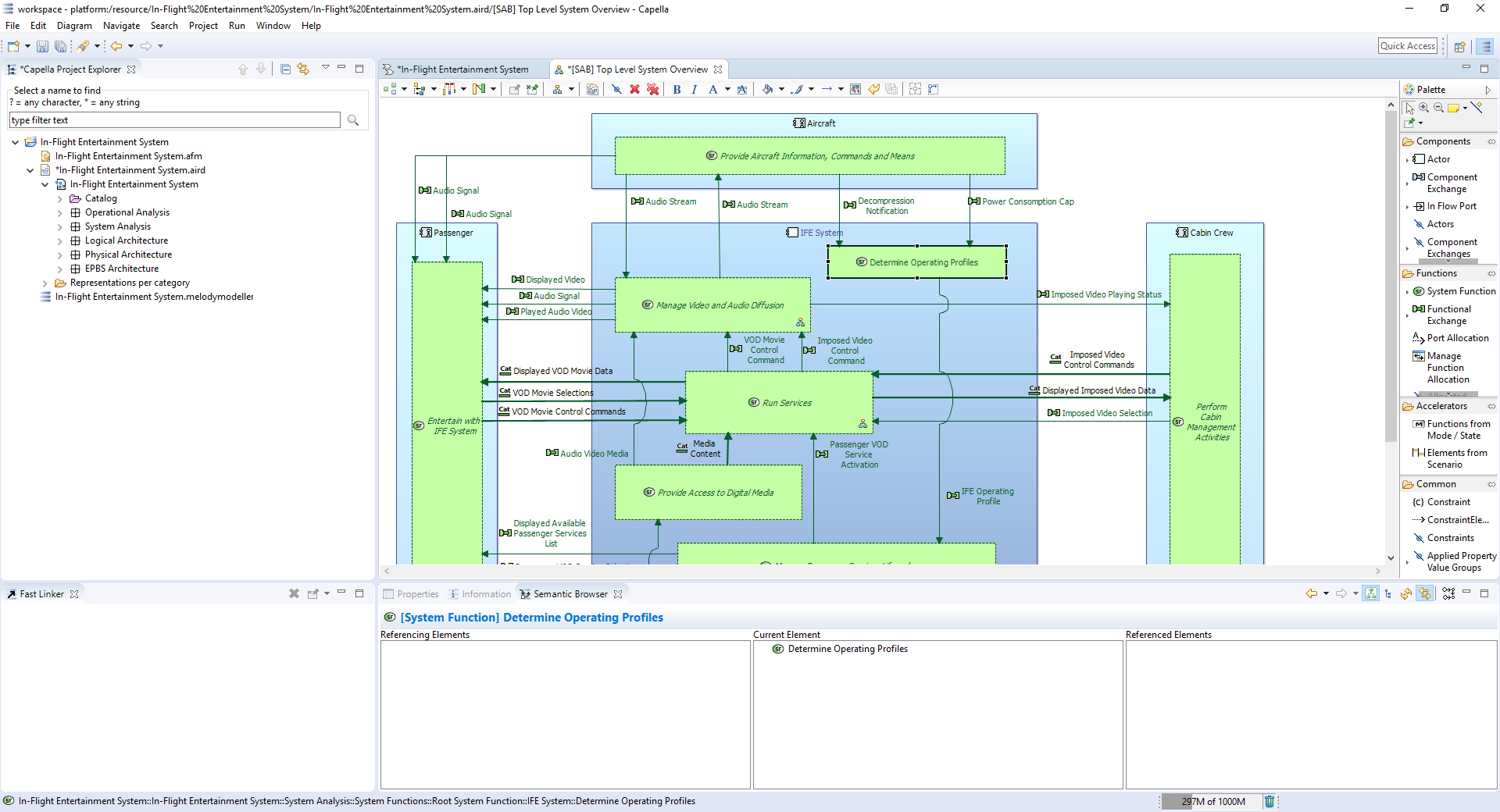Click the Italic font style icon
Image resolution: width=1500 pixels, height=812 pixels.
(694, 90)
